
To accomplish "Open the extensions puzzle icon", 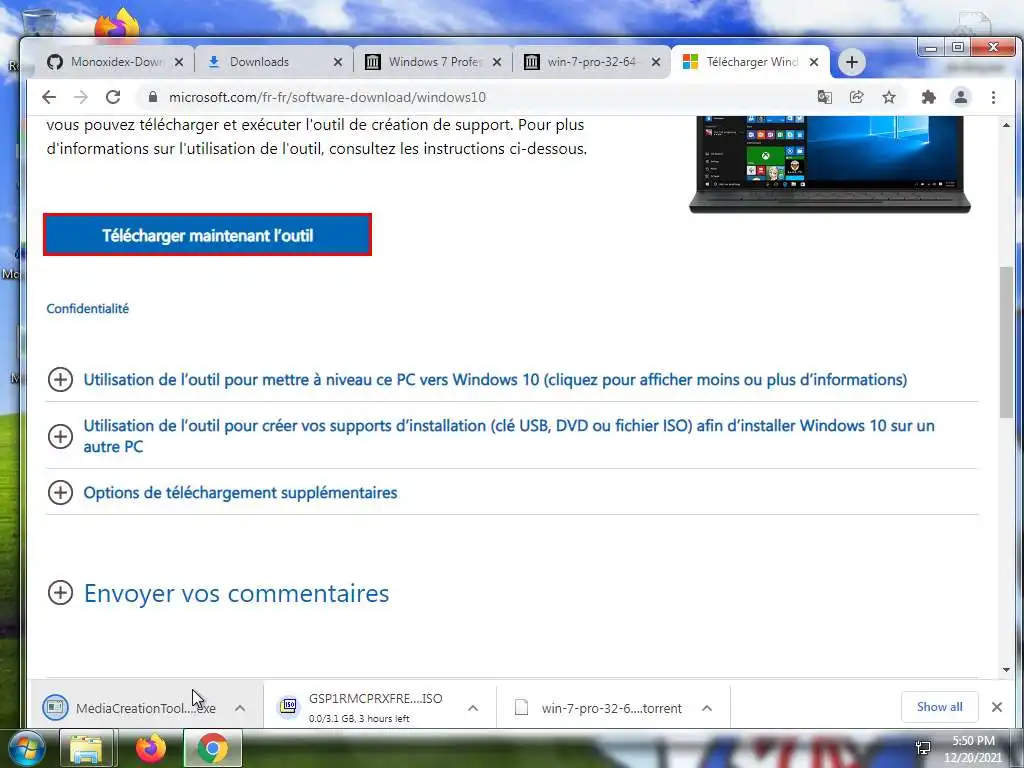I will (928, 97).
